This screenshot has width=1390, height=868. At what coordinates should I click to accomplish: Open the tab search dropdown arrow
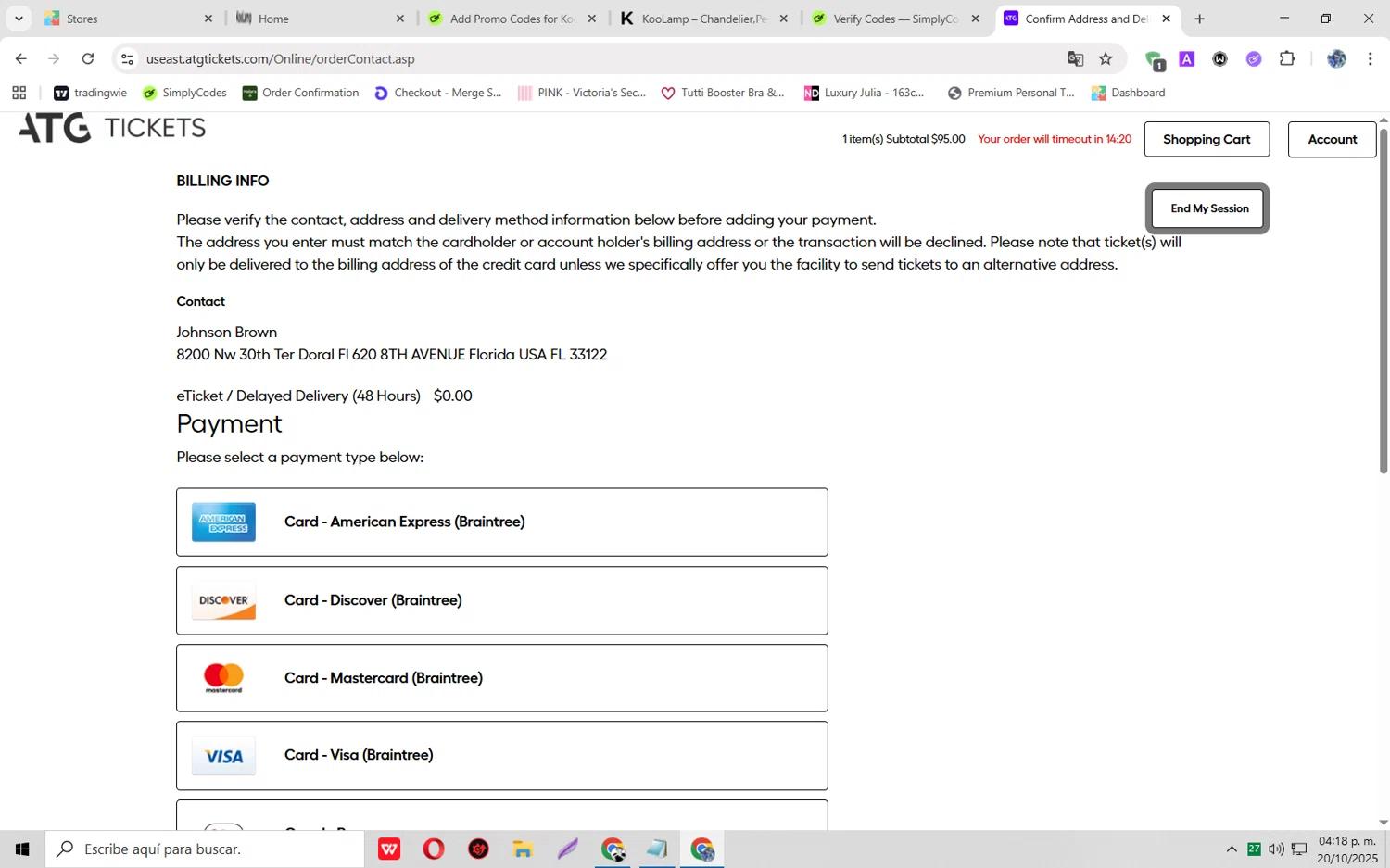pos(19,19)
